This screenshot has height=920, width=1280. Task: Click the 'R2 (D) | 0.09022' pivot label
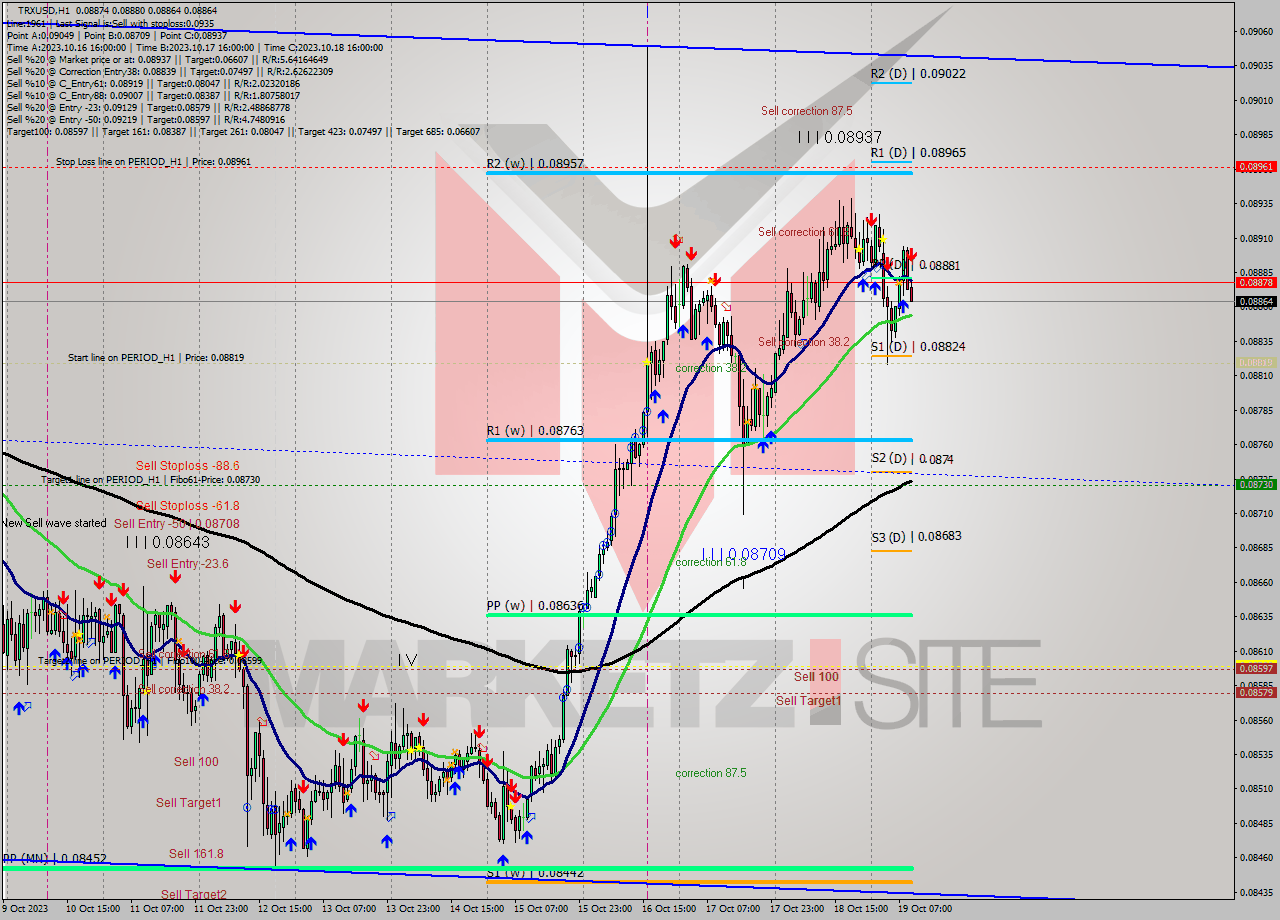[x=918, y=74]
